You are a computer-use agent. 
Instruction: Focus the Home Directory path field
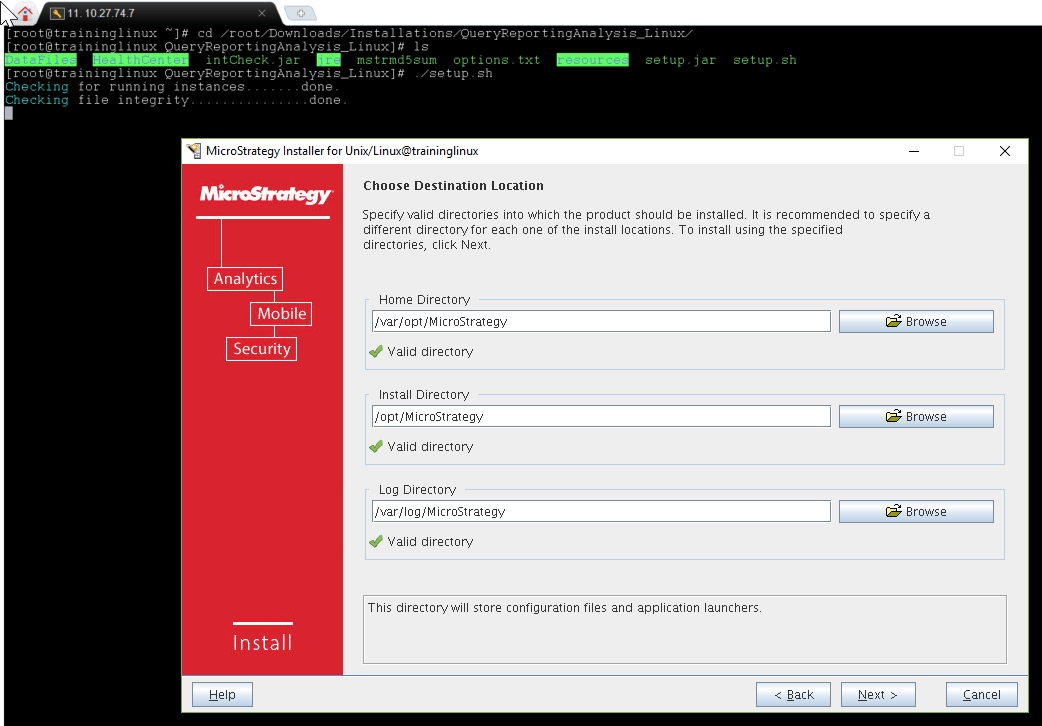(600, 321)
